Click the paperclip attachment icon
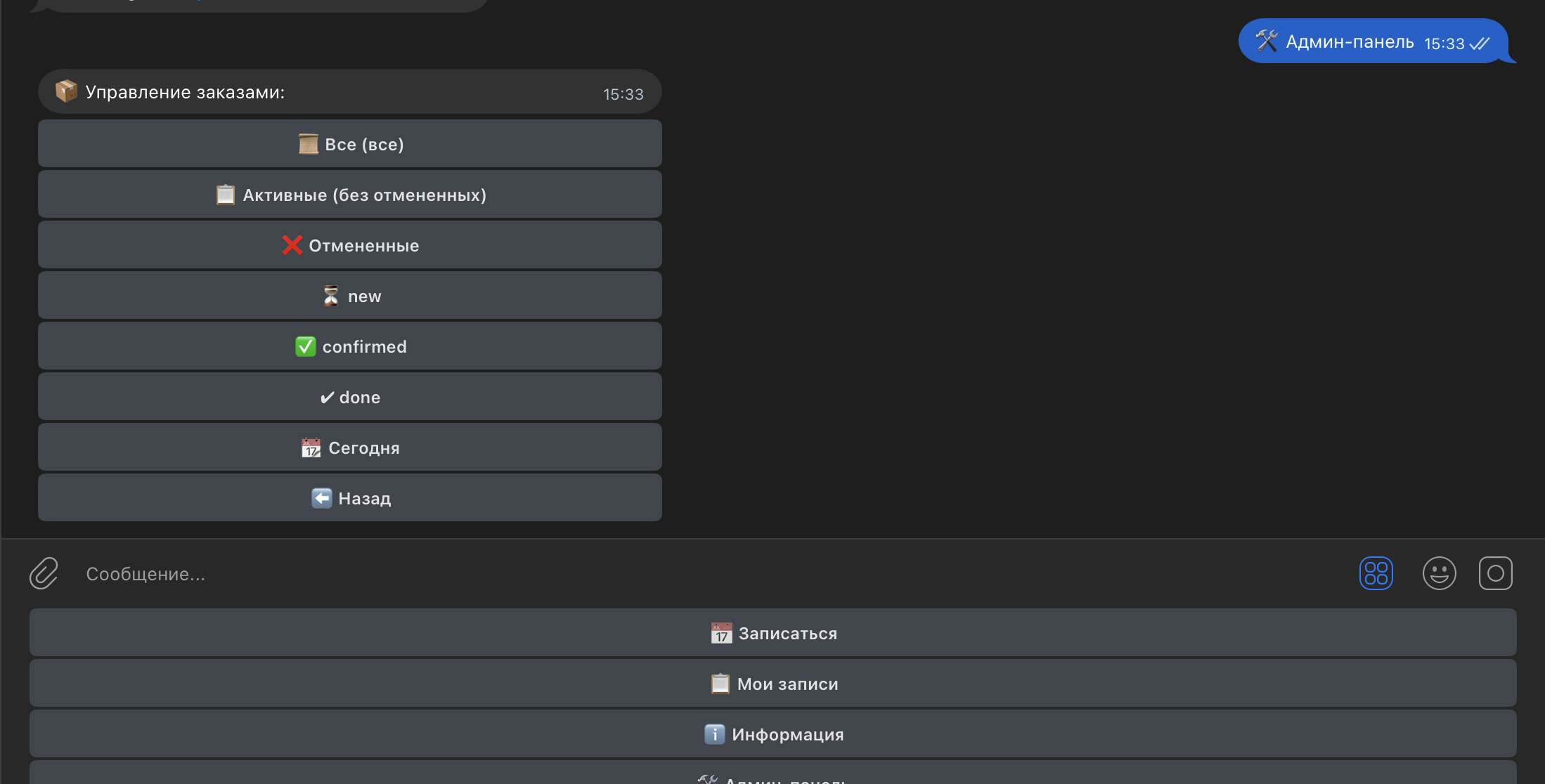The height and width of the screenshot is (784, 1545). pos(44,573)
